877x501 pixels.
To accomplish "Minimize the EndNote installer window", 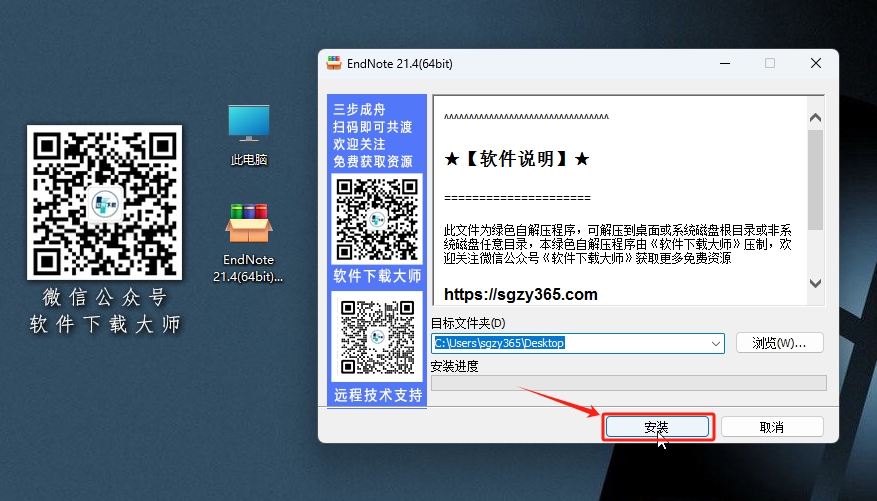I will tap(725, 63).
